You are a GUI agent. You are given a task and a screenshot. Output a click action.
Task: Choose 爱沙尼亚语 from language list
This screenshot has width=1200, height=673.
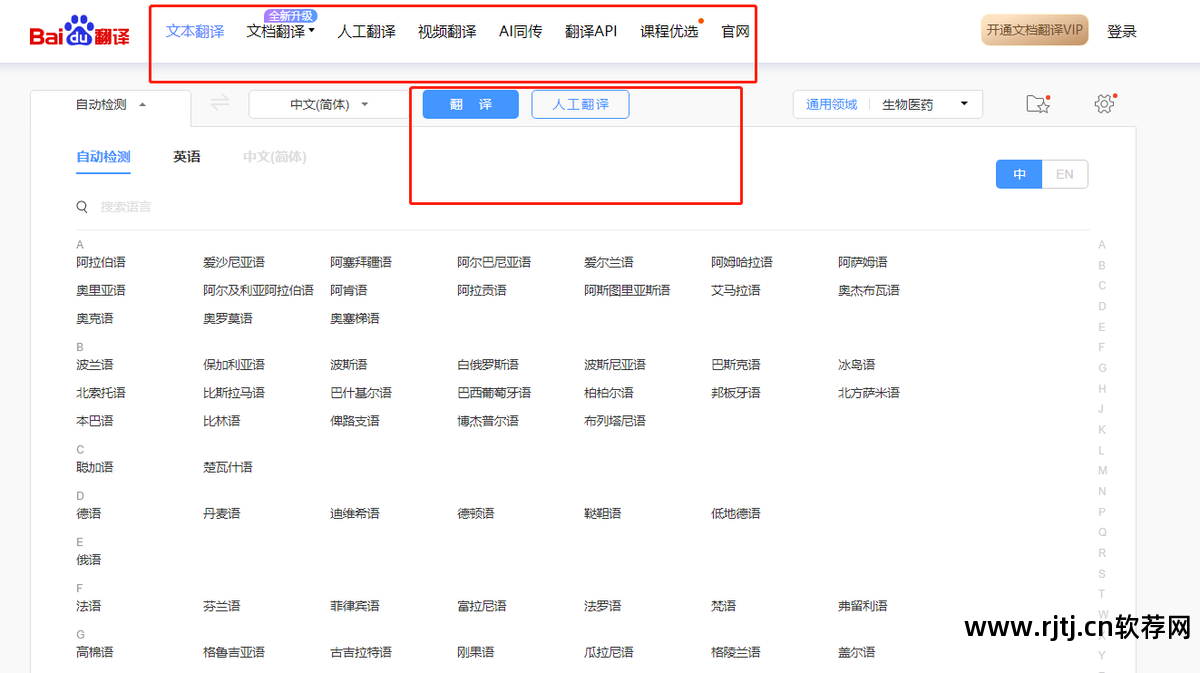pos(234,262)
